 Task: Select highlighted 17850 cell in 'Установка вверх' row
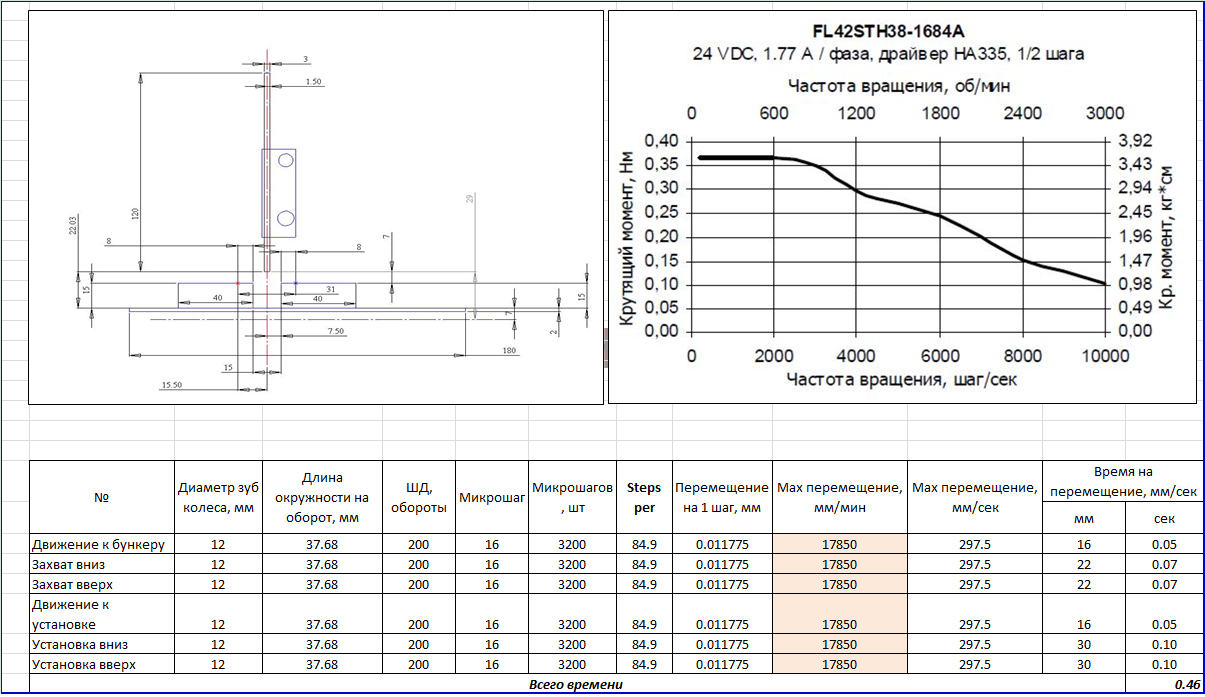click(x=840, y=664)
